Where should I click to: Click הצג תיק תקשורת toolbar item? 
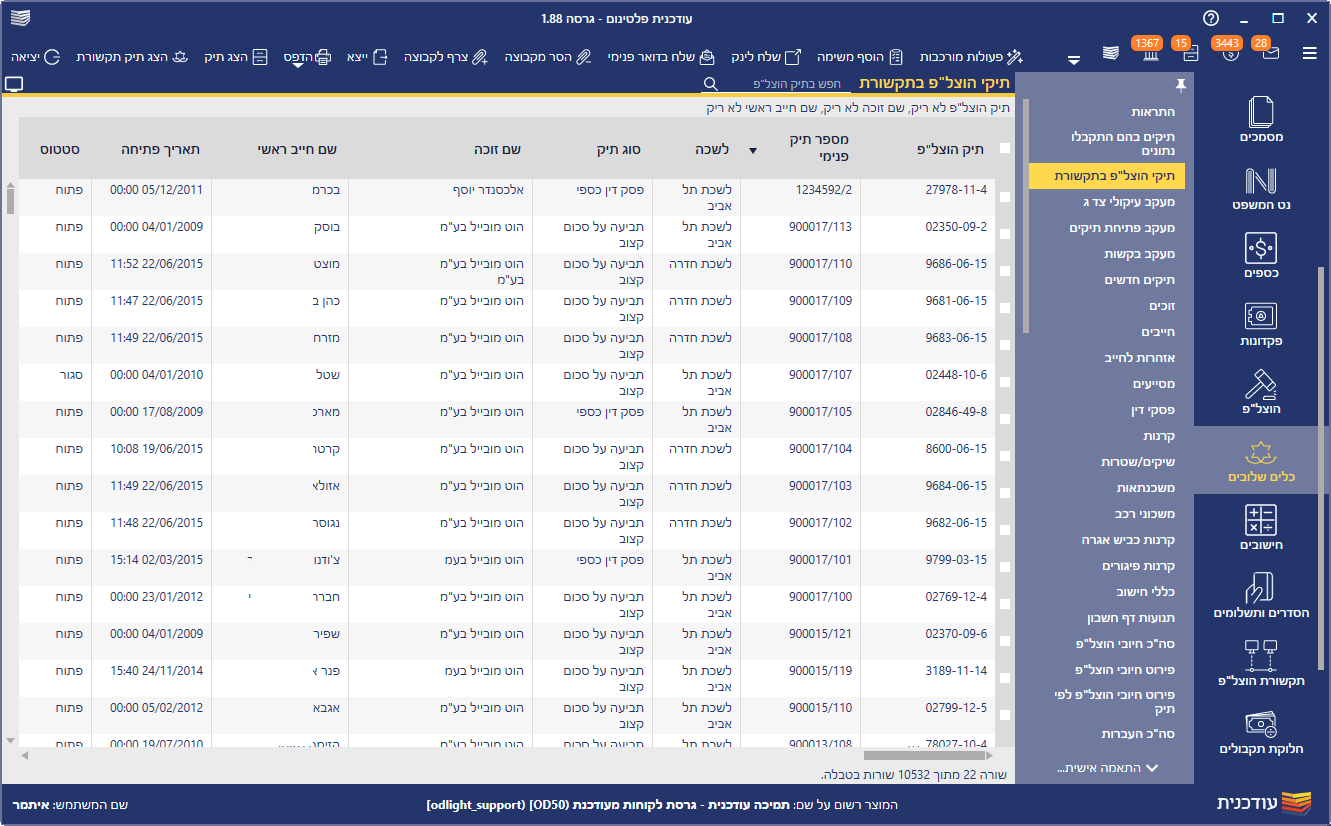coord(132,57)
